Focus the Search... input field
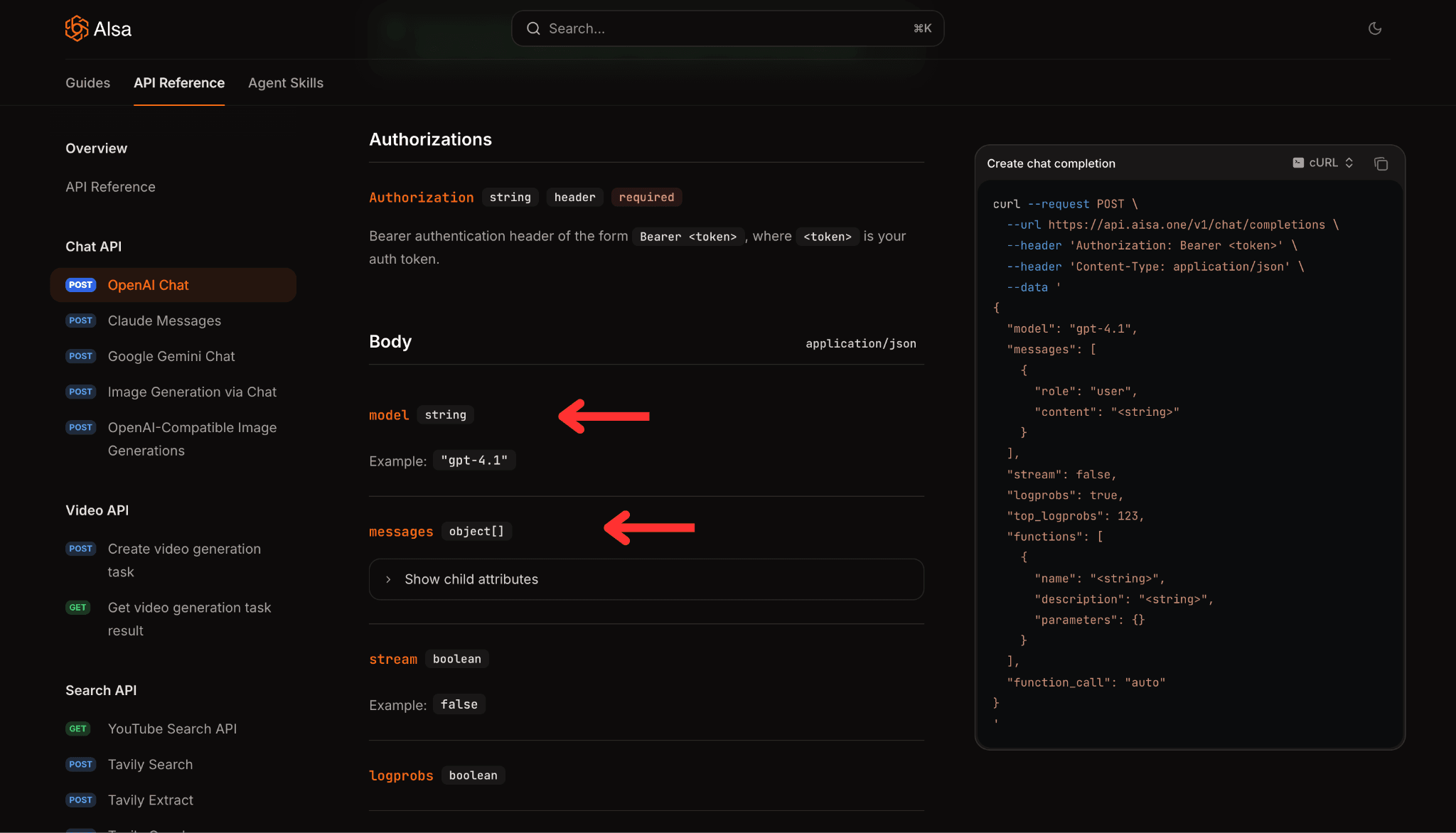 [x=727, y=28]
